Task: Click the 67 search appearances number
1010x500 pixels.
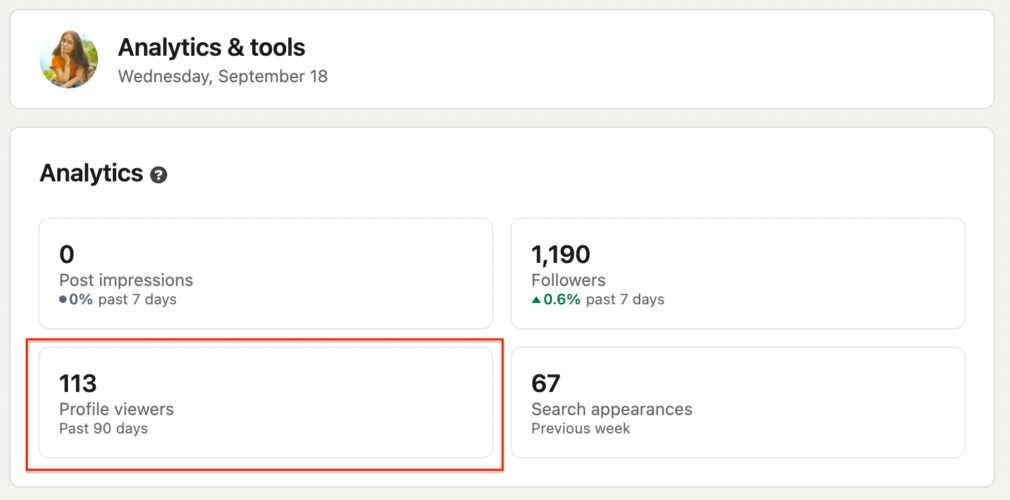Action: pos(545,383)
